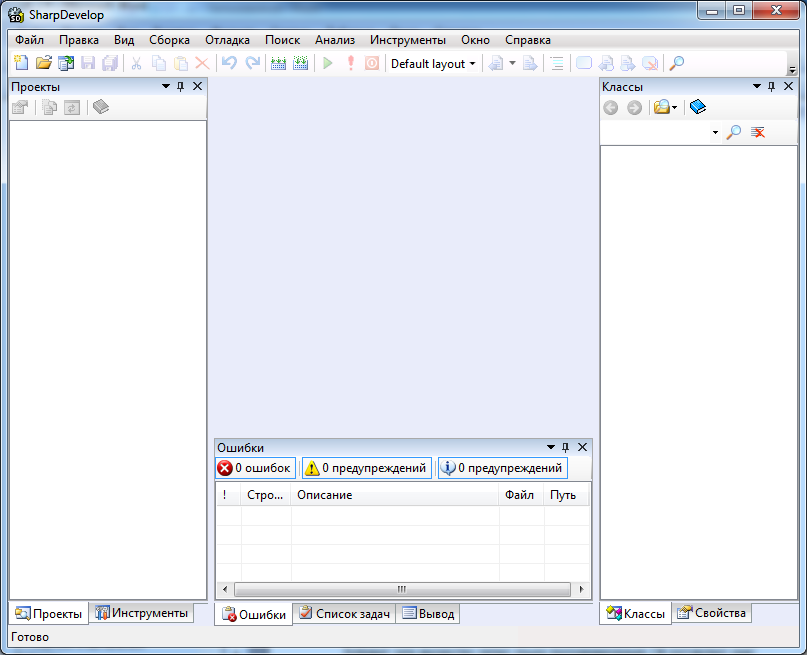Click the Properties icon in Projects panel toolbar
807x655 pixels.
click(x=21, y=107)
